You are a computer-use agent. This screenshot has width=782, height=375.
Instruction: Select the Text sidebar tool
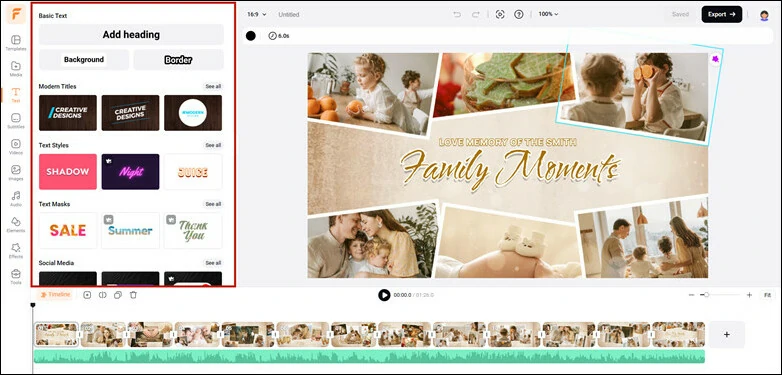pos(16,95)
